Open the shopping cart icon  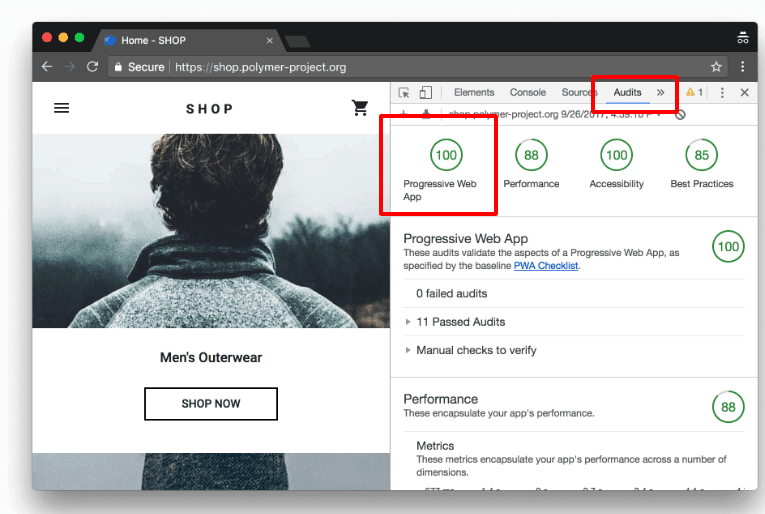click(x=360, y=108)
